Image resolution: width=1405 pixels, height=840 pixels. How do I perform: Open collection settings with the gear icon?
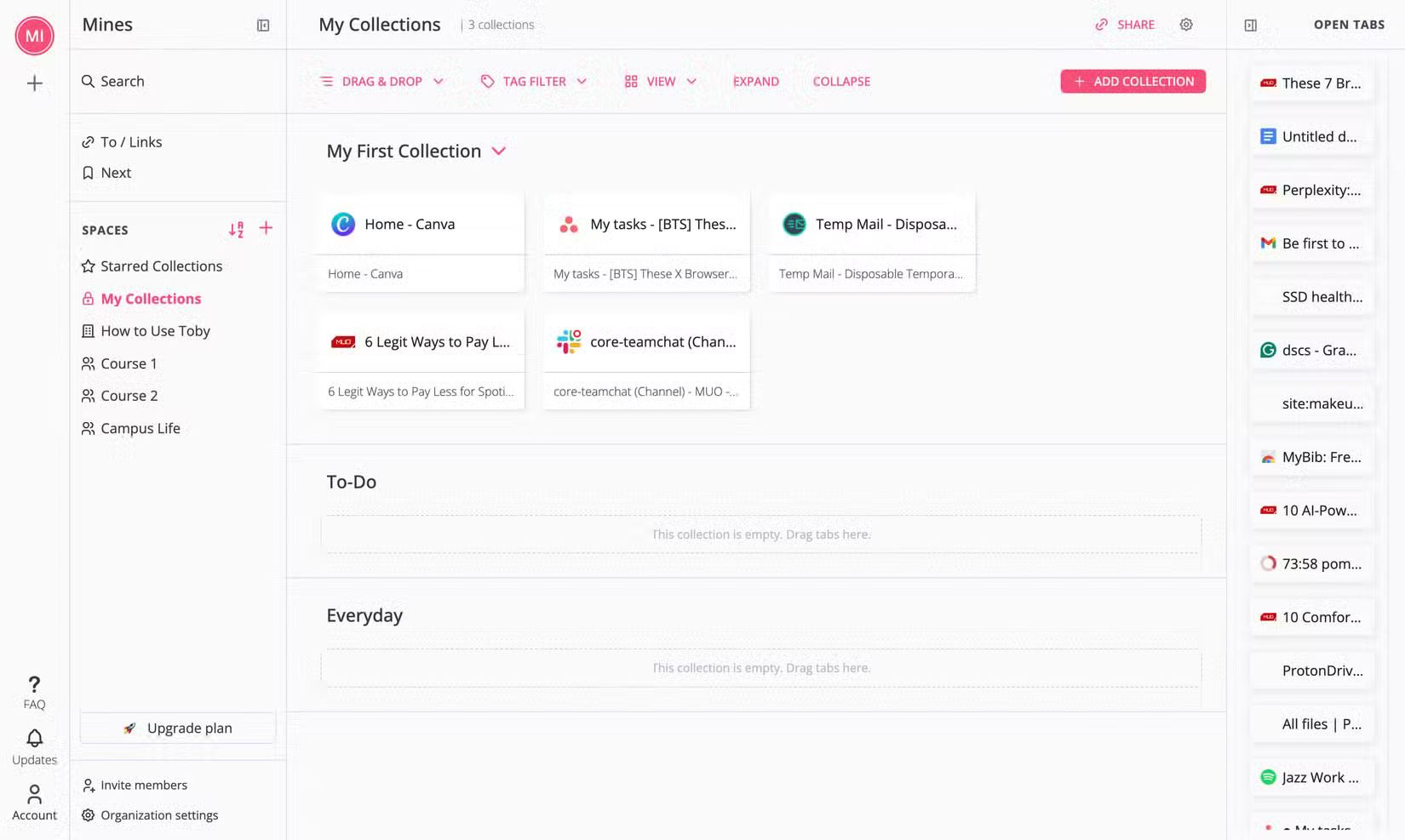[1186, 25]
